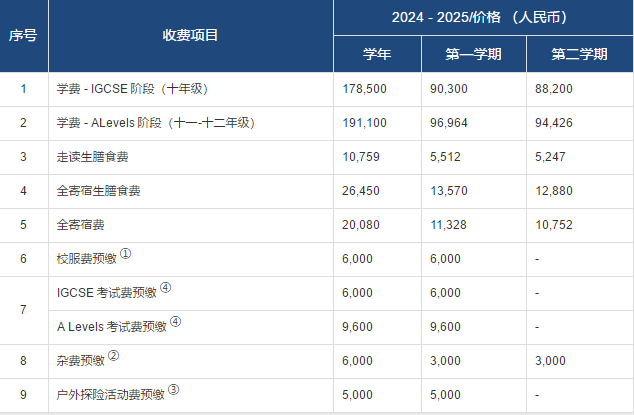Viewport: 634px width, 415px height.
Task: Select the 序号 column header
Action: (24, 36)
